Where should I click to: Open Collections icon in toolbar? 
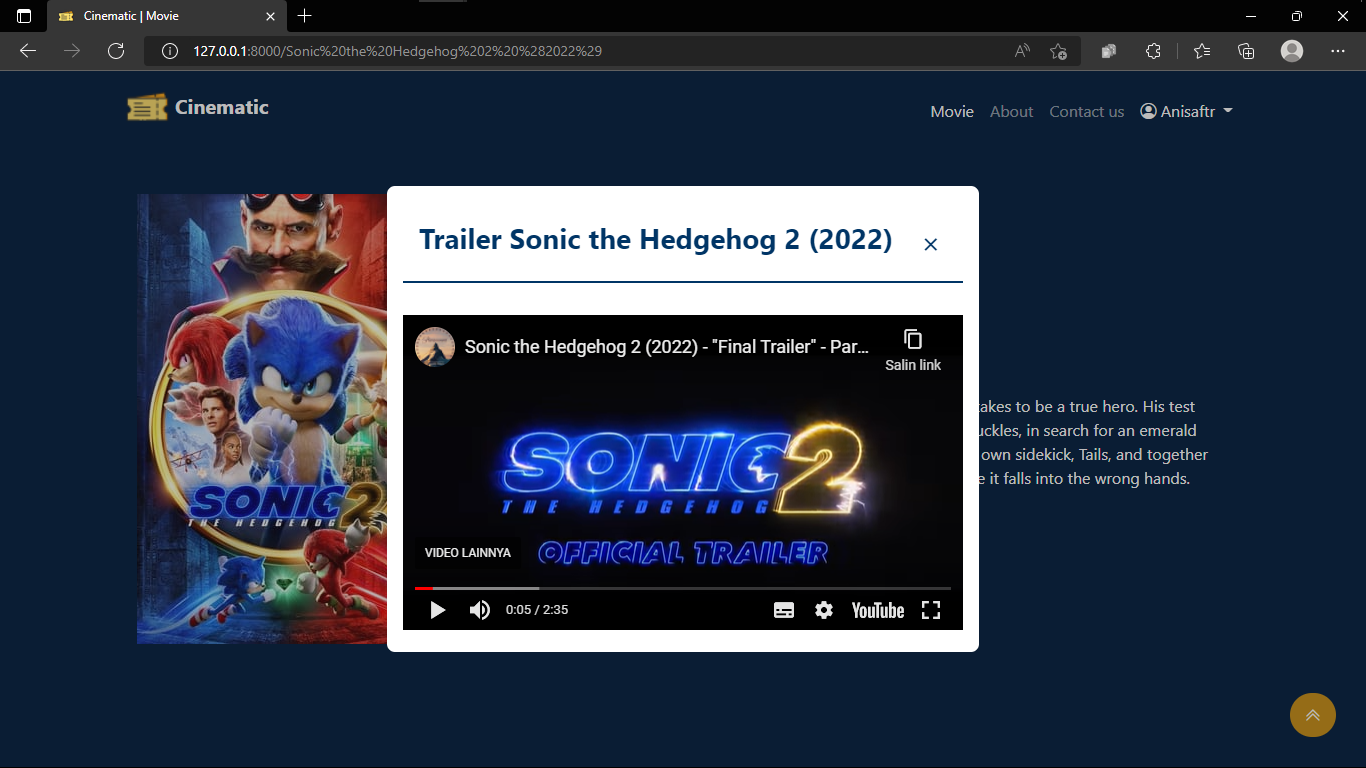1246,51
